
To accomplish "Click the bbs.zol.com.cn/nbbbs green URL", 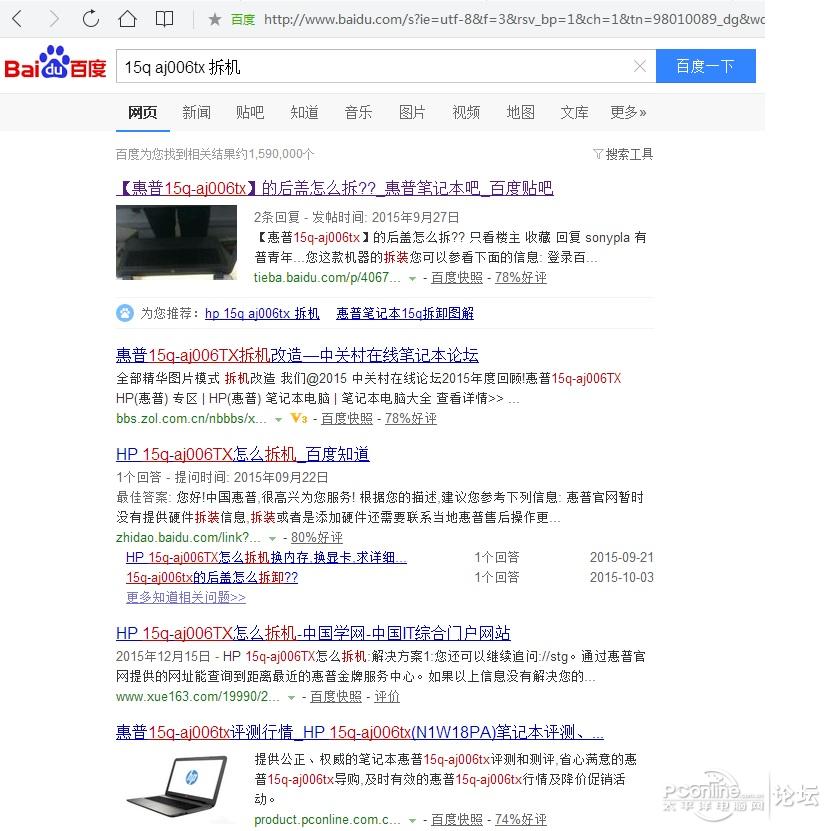I will coord(191,419).
